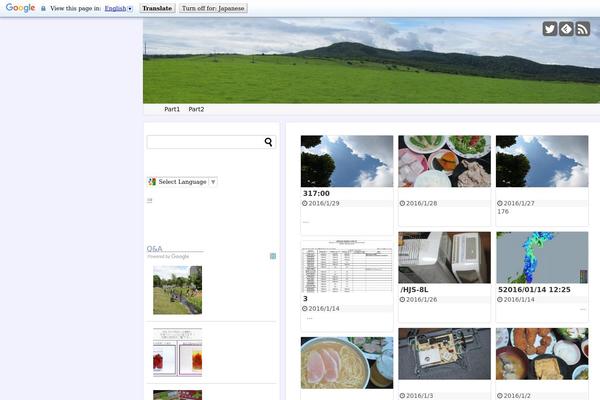The width and height of the screenshot is (600, 400).
Task: Click Turn off for: Japanese button
Action: [213, 8]
